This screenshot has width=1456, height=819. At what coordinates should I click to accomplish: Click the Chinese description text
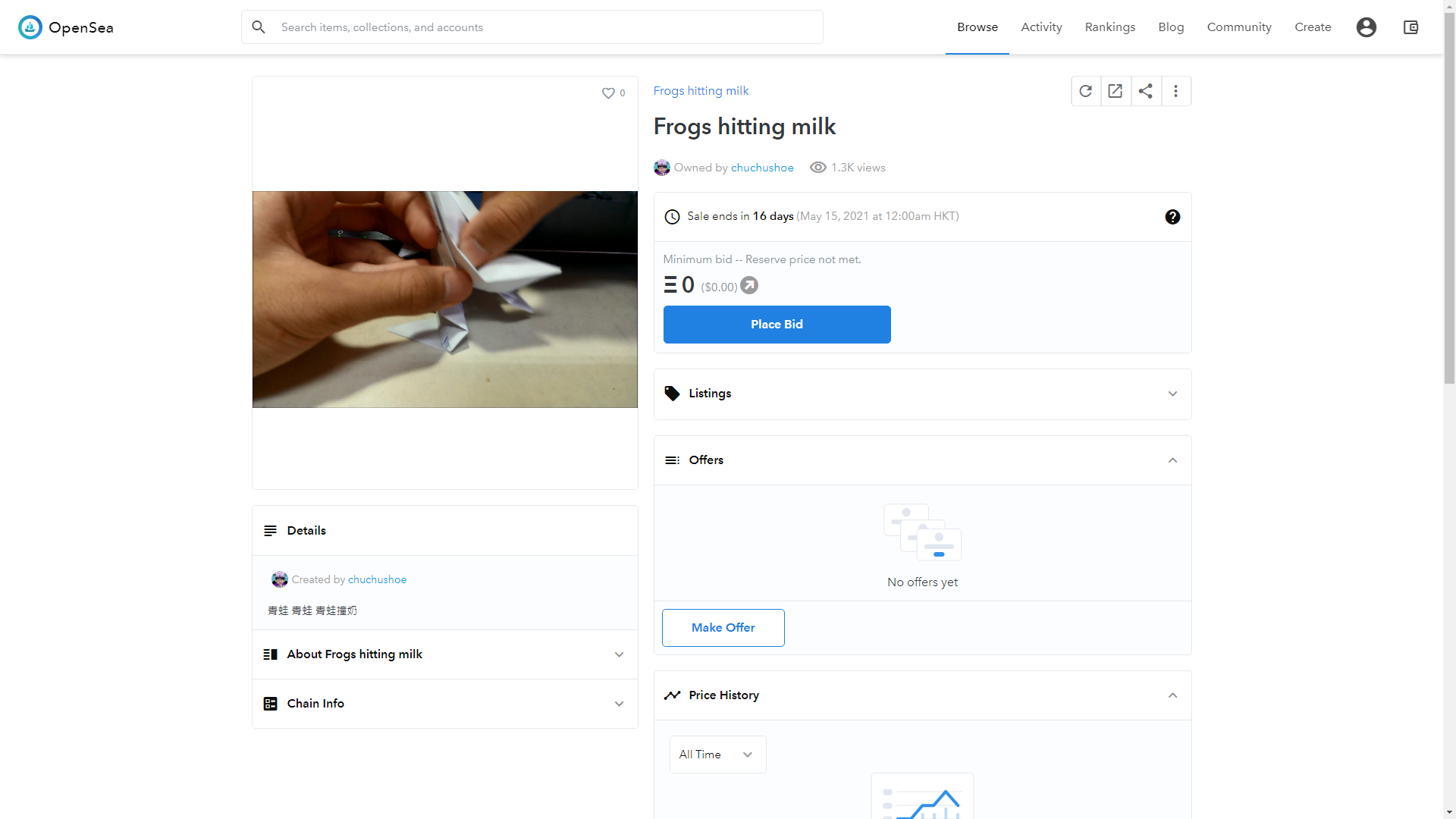click(312, 610)
